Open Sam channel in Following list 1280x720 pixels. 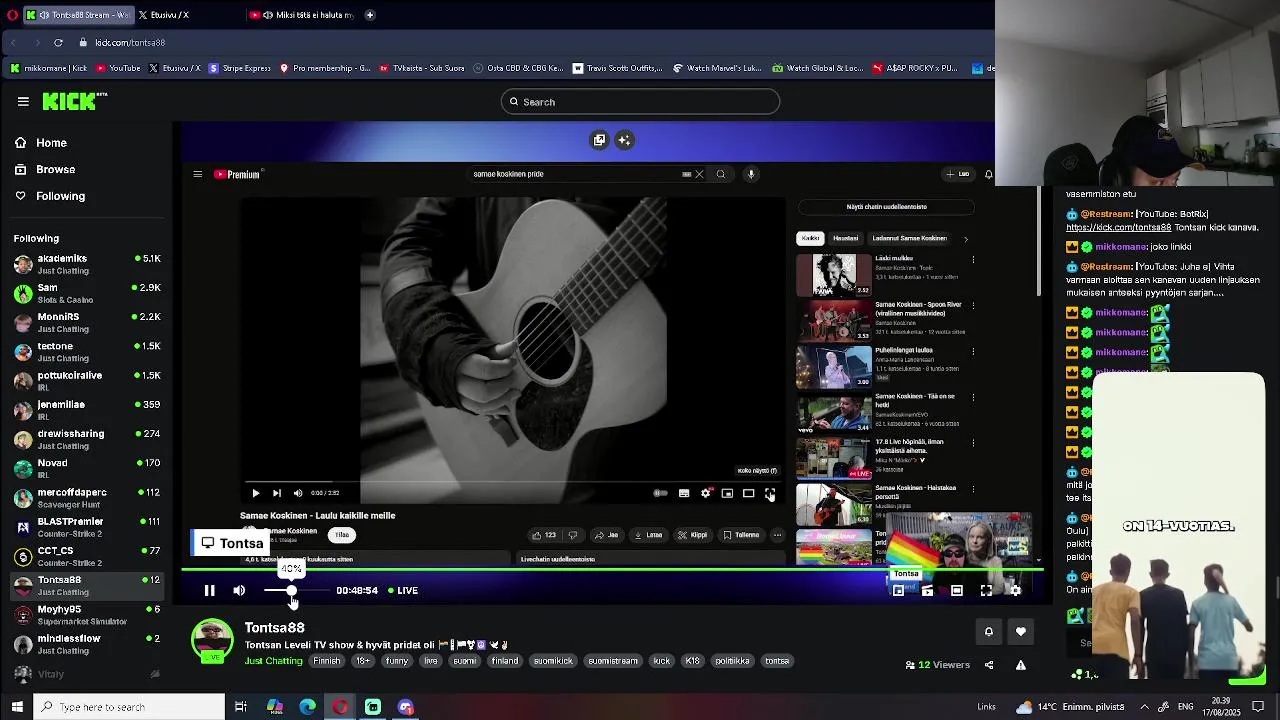88,293
